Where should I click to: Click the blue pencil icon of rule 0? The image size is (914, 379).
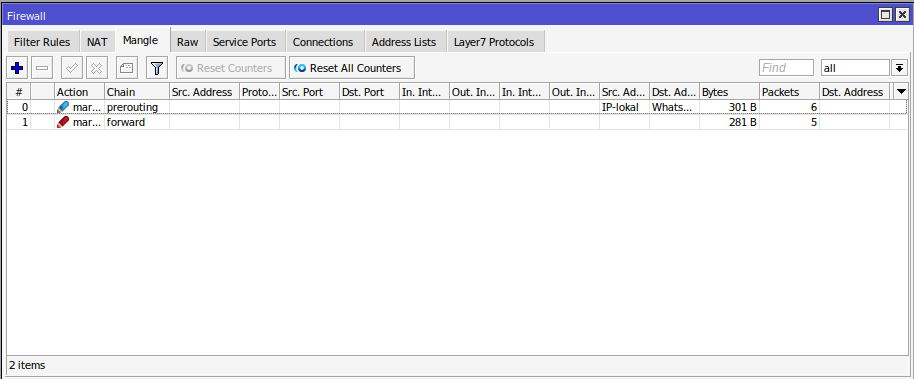63,107
